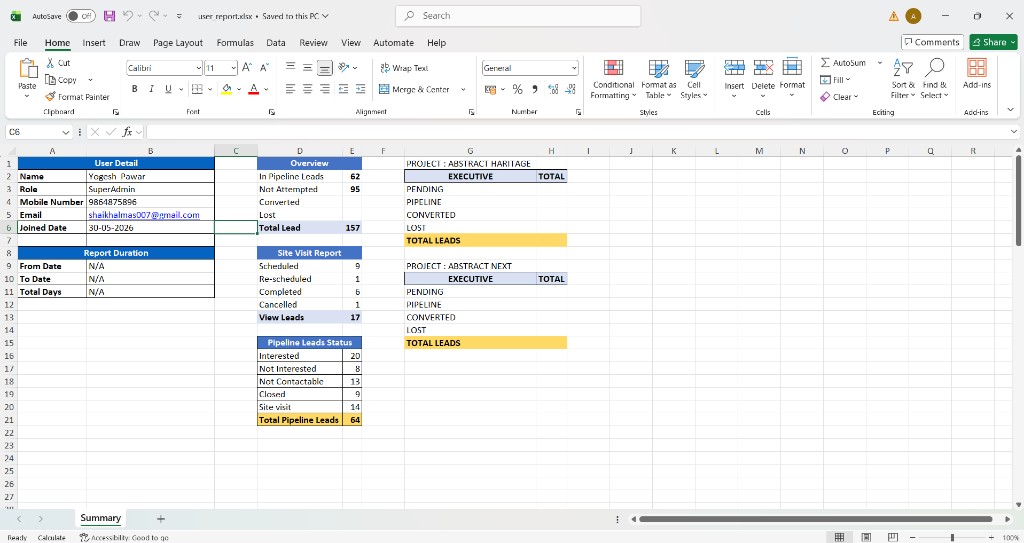Expand the Name Box dropdown
Viewport: 1024px width, 543px height.
[65, 132]
